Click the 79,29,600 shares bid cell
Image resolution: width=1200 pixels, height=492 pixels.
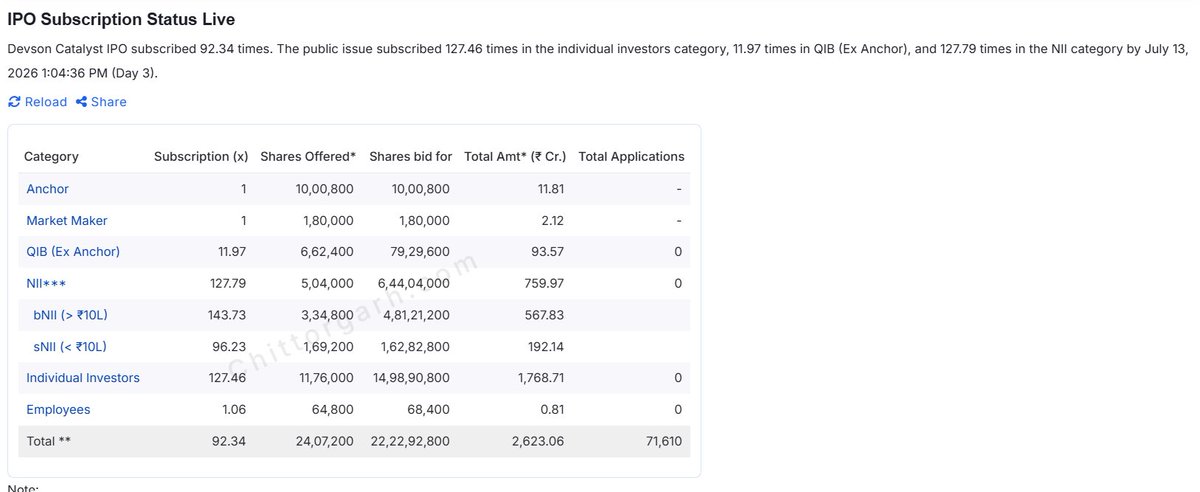click(421, 252)
